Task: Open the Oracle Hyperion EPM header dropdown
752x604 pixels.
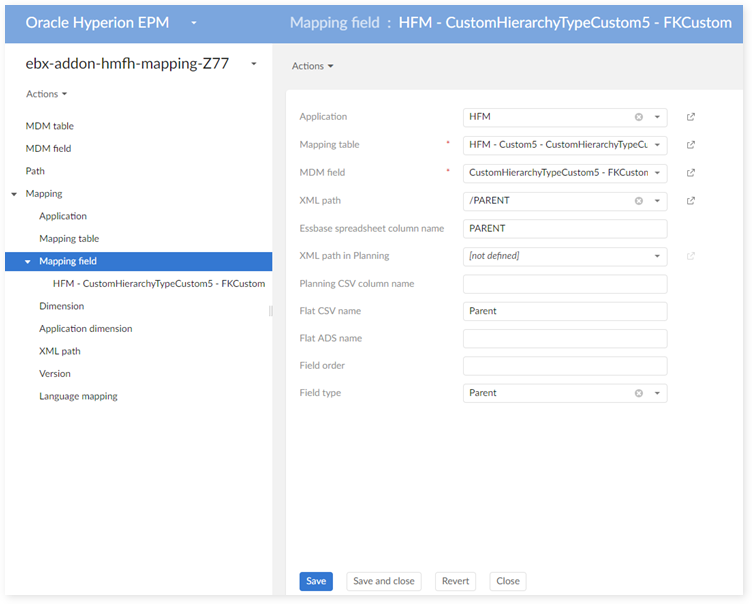Action: [194, 22]
